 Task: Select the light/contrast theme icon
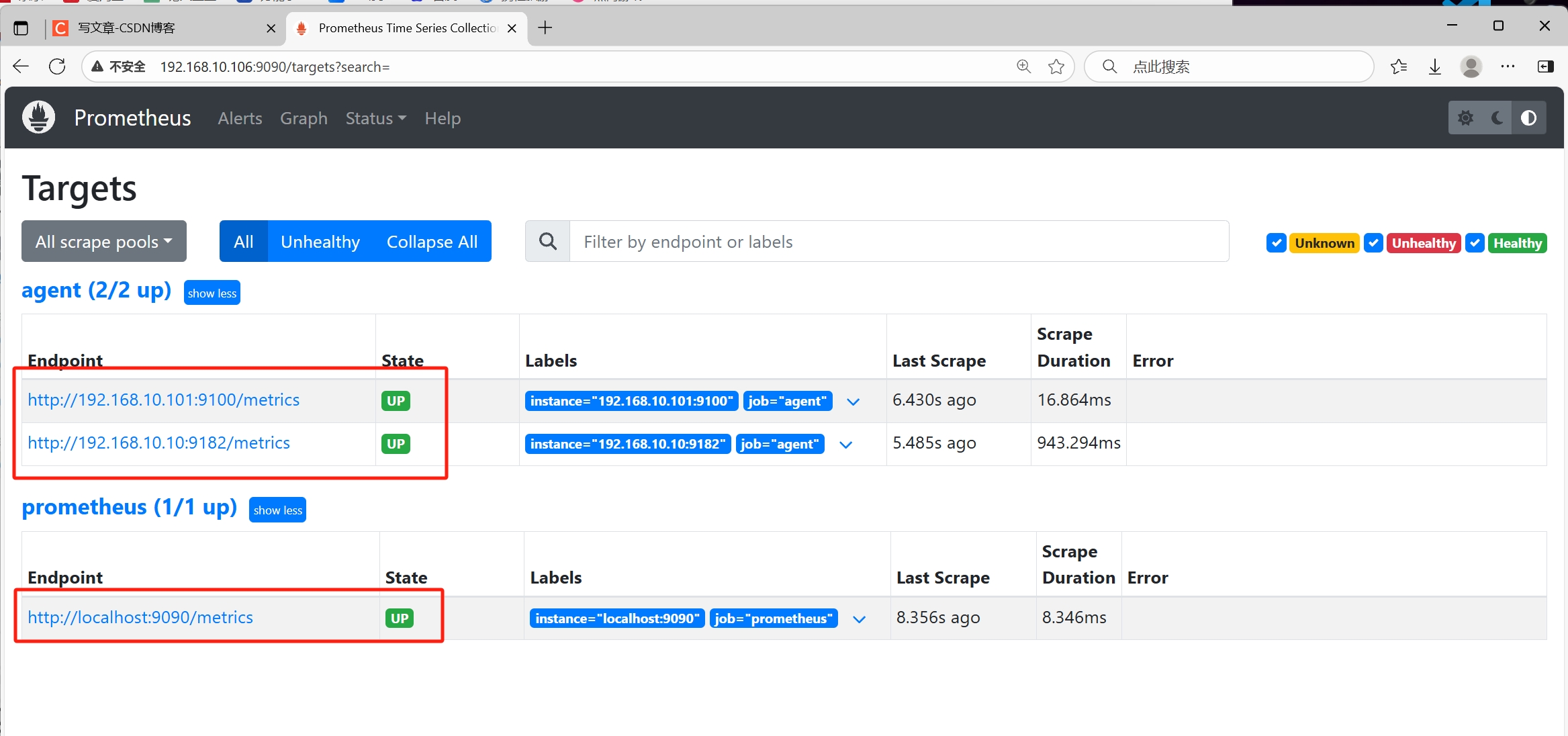point(1528,118)
